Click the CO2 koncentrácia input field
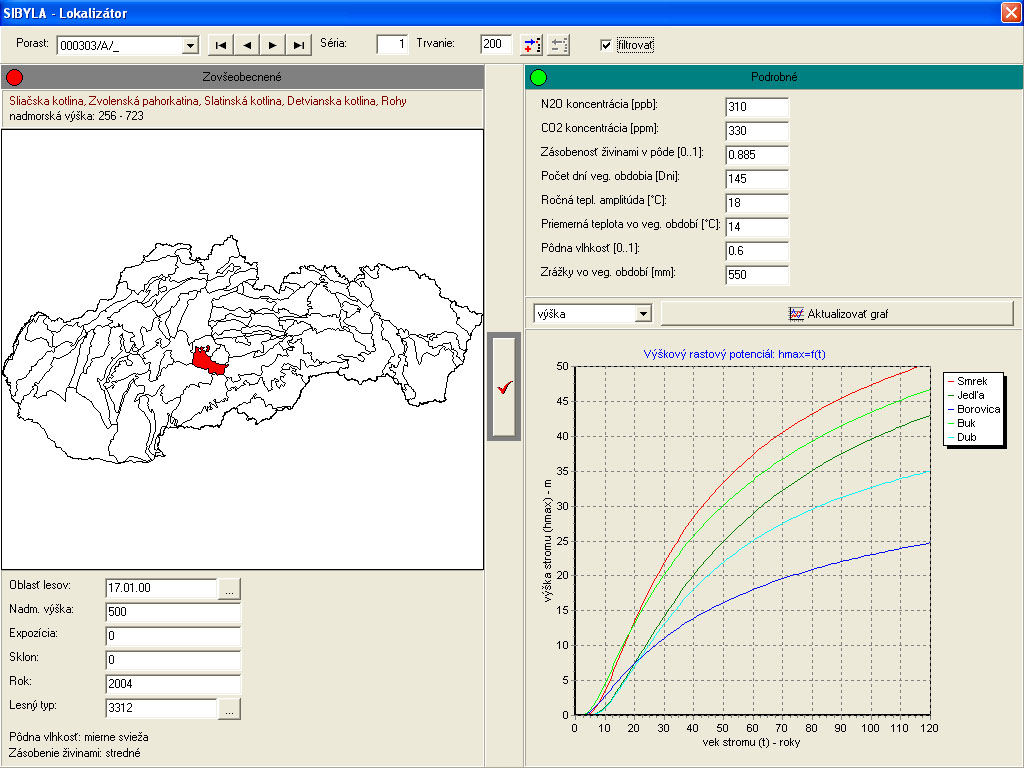The height and width of the screenshot is (768, 1024). [x=757, y=130]
